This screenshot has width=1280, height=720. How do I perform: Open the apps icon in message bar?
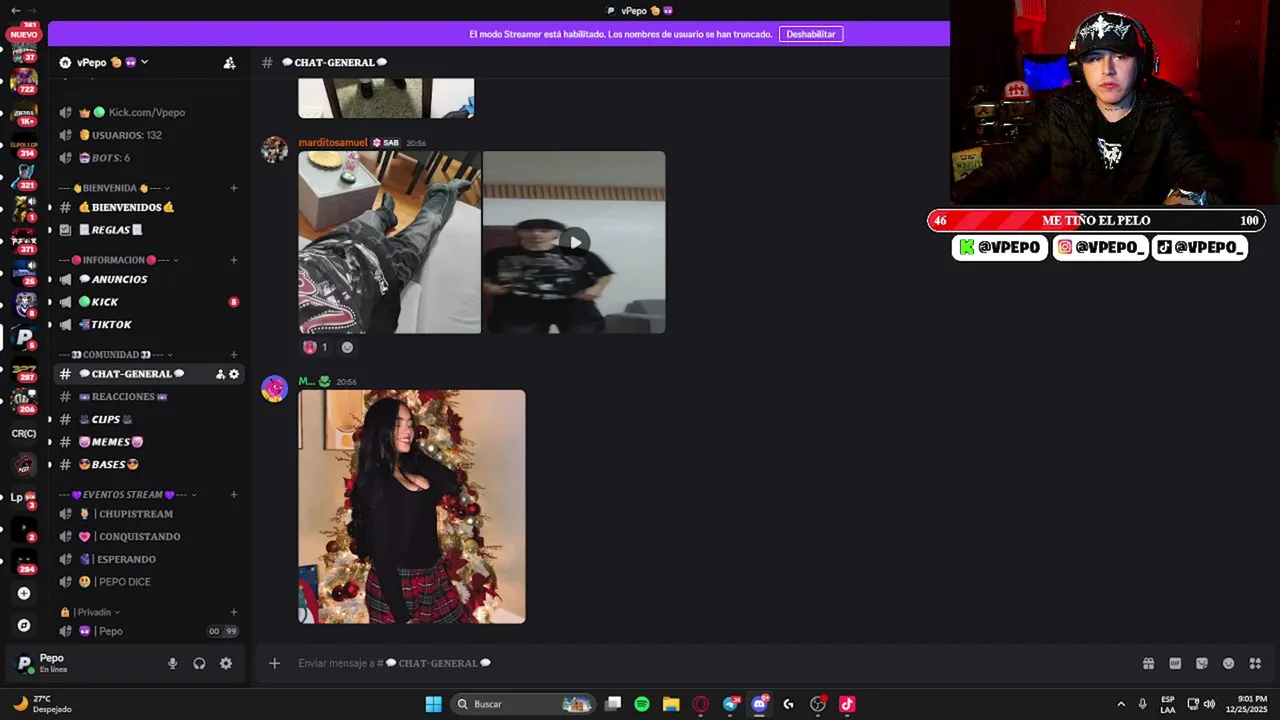1256,663
